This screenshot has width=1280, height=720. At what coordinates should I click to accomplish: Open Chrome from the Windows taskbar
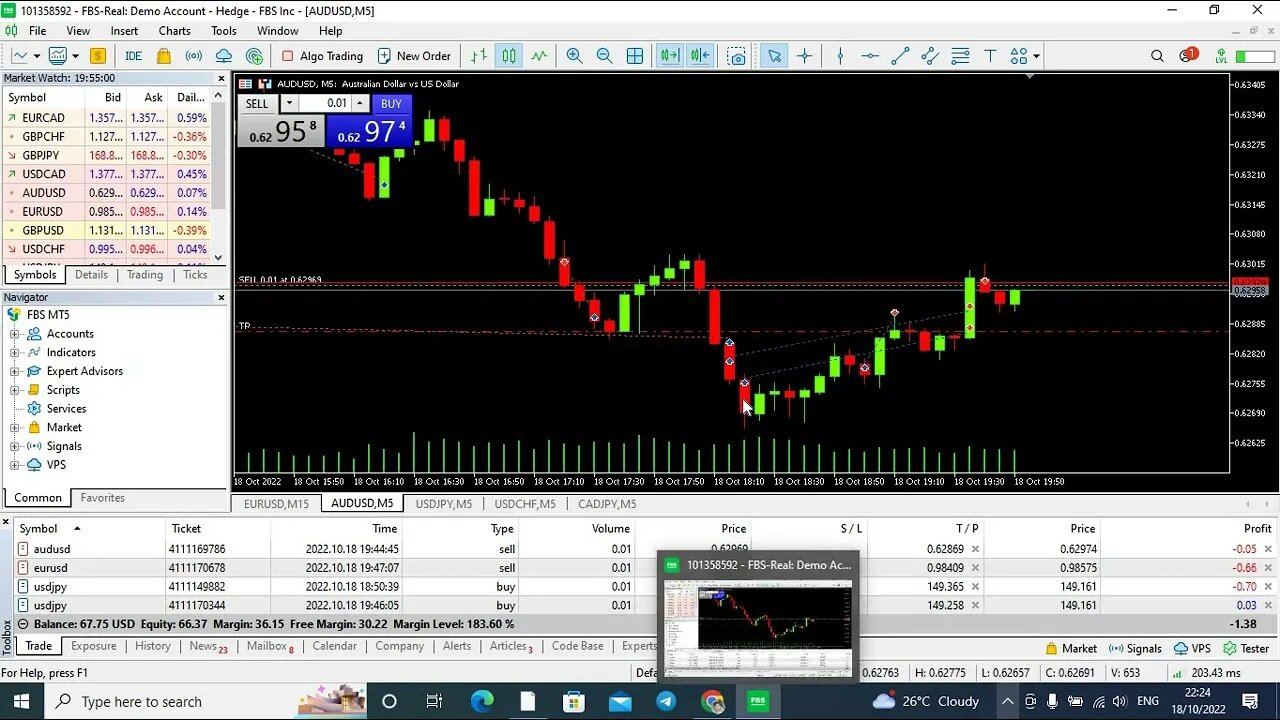tap(712, 701)
